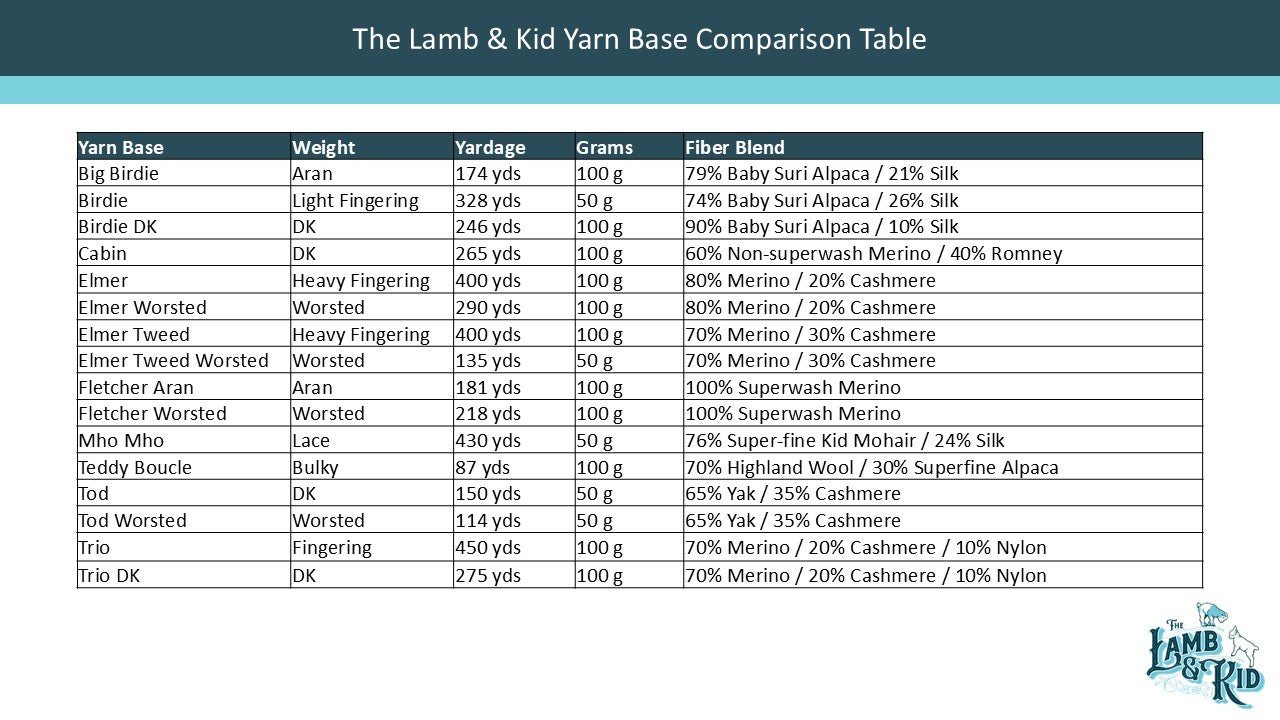Viewport: 1280px width, 720px height.
Task: Click the Grams column header
Action: (604, 147)
